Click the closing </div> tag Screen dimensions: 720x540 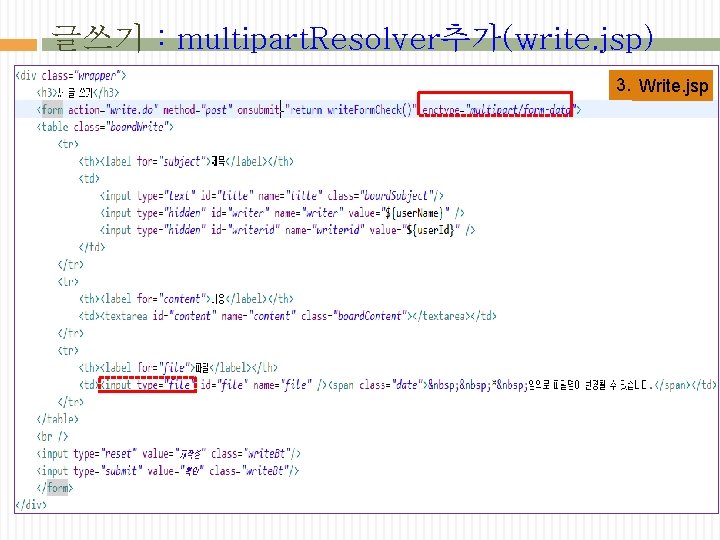click(31, 505)
